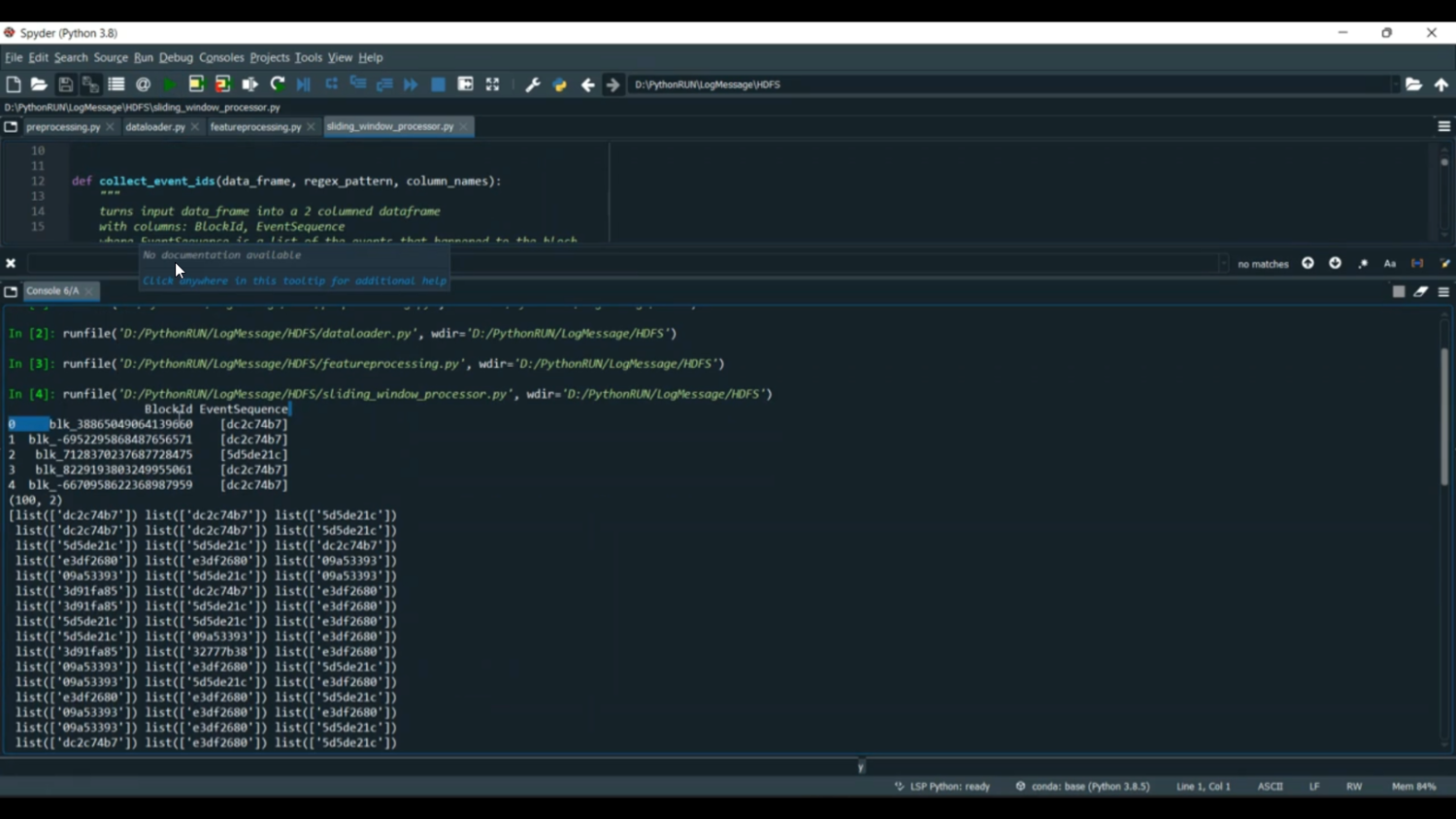Image resolution: width=1456 pixels, height=819 pixels.
Task: Browse for a working directory folder icon
Action: (x=1413, y=85)
